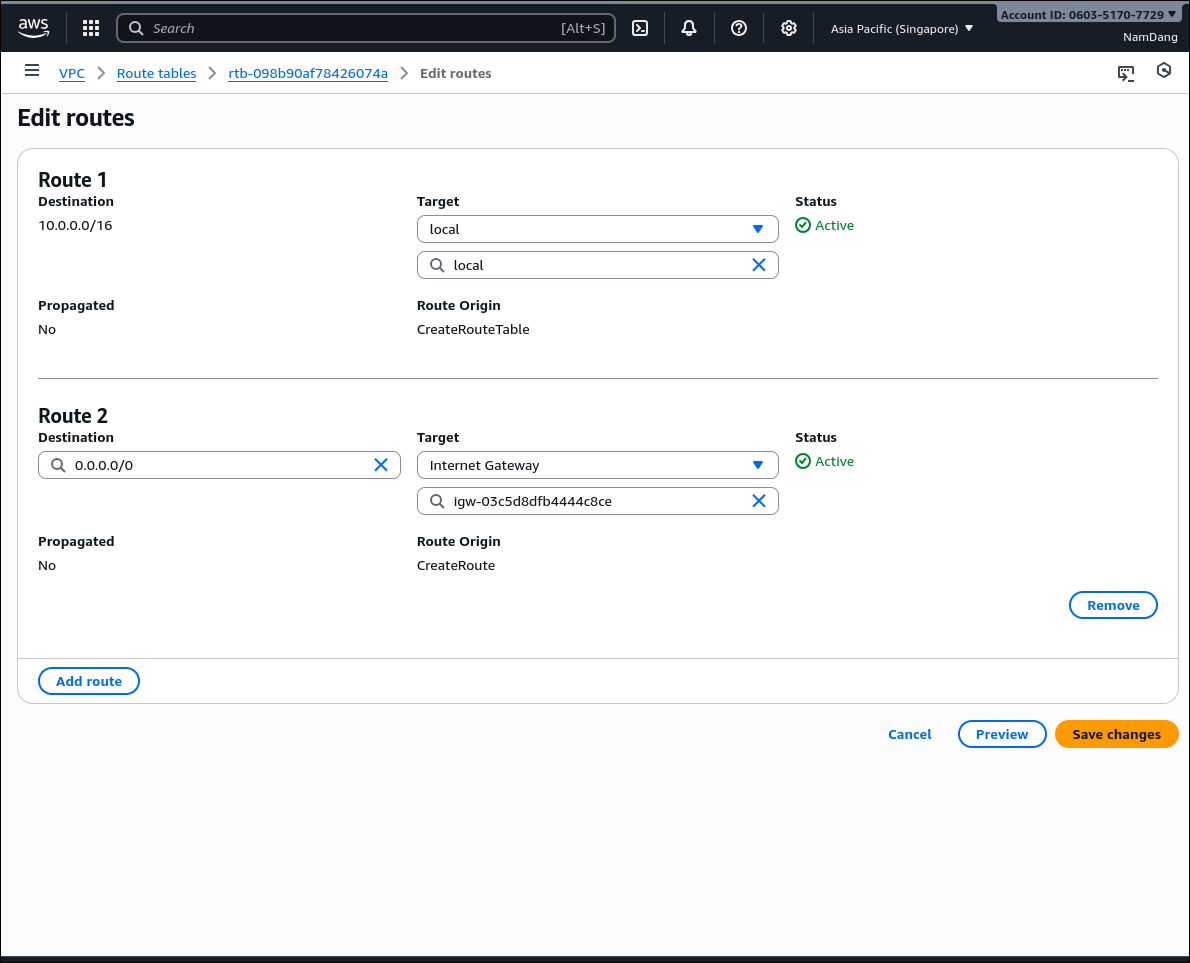The height and width of the screenshot is (963, 1190).
Task: Focus the top Search input field
Action: click(350, 28)
